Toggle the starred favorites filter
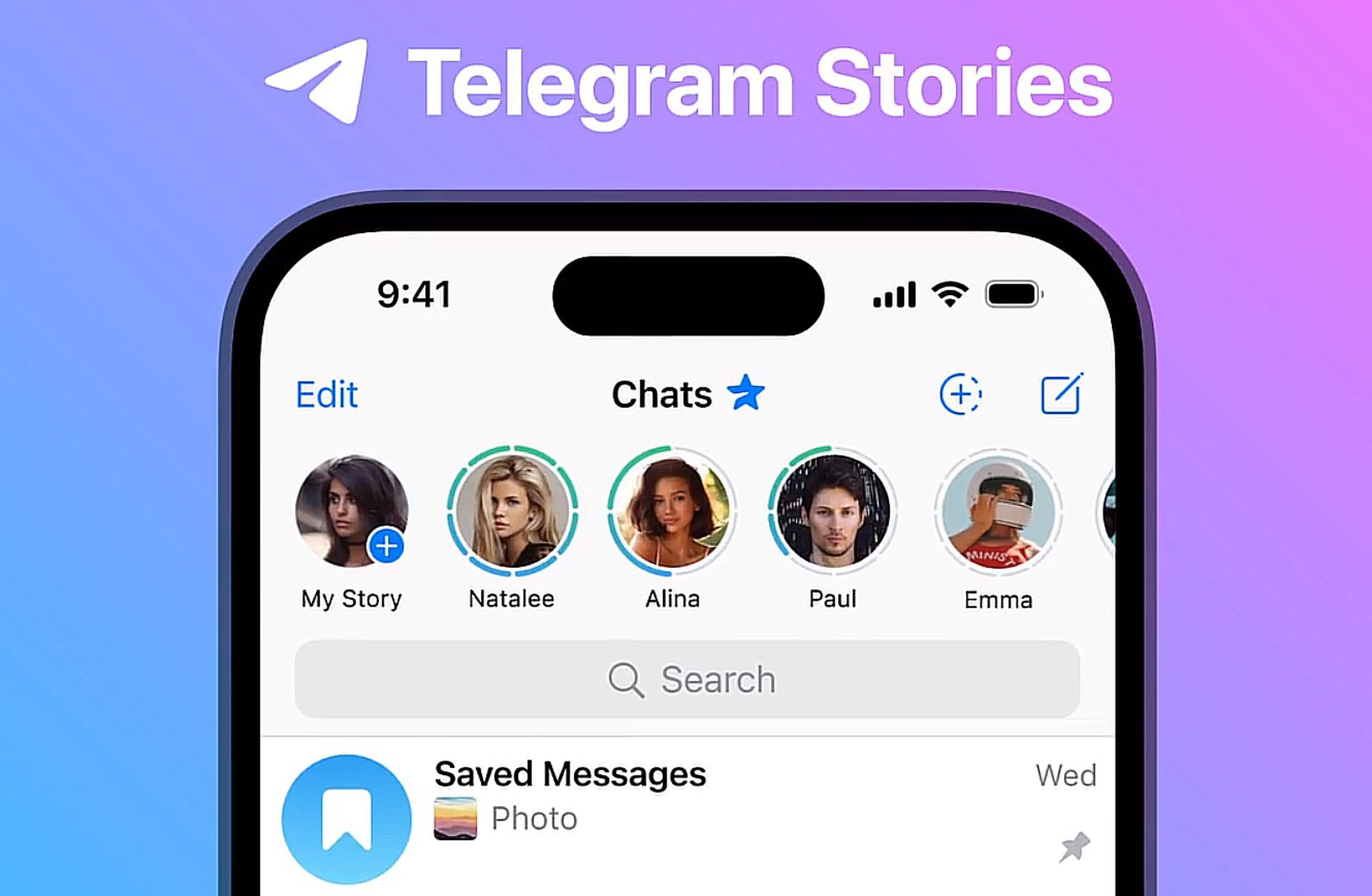 tap(749, 394)
